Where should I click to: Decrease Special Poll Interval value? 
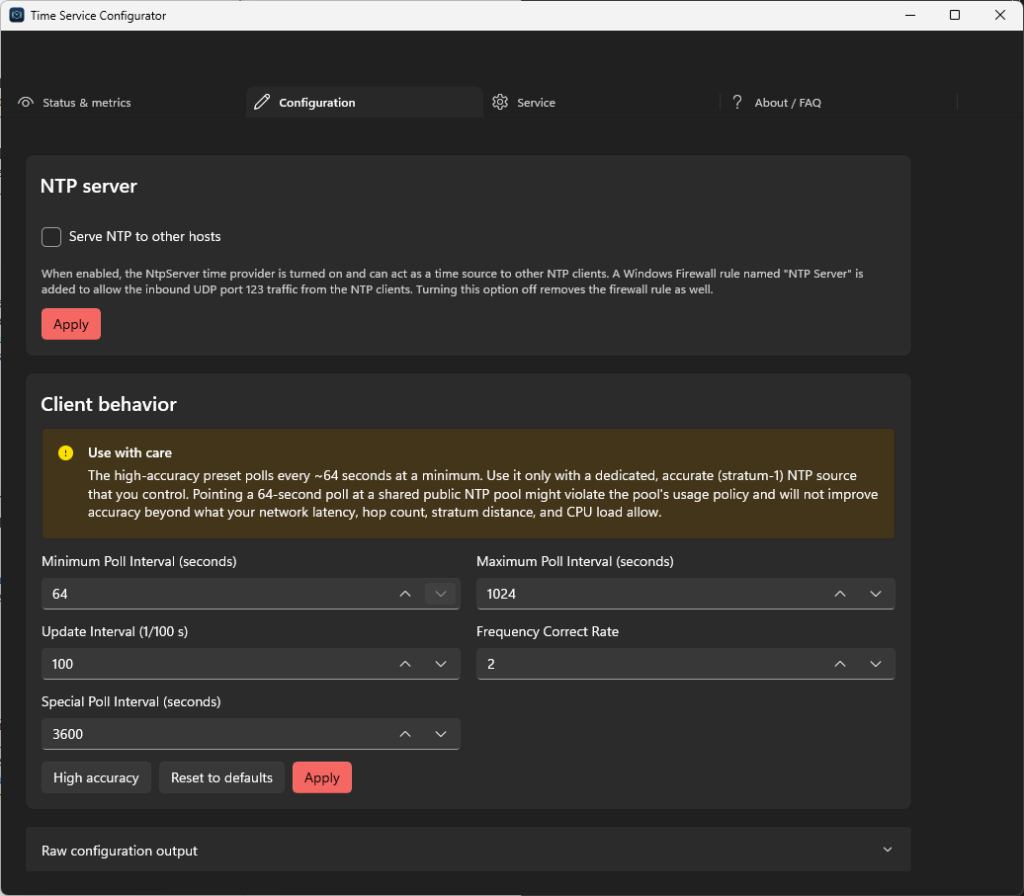pos(441,733)
